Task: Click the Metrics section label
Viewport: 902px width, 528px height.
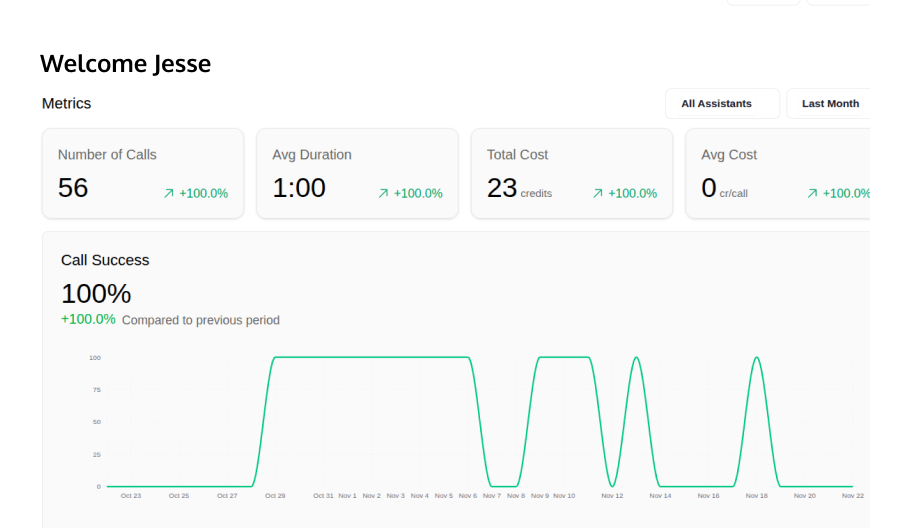Action: pyautogui.click(x=66, y=104)
